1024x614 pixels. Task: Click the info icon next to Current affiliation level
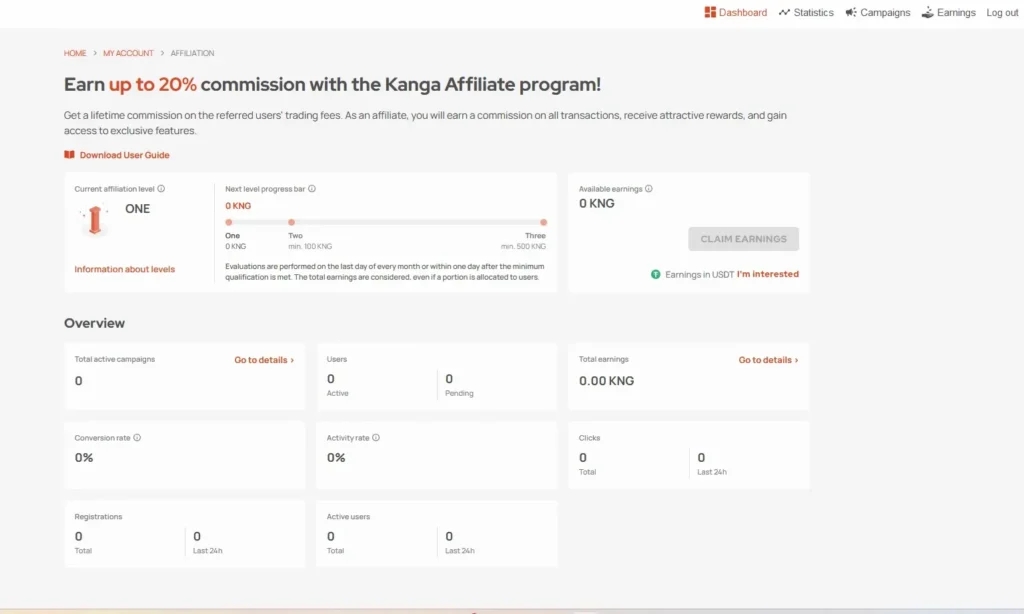pos(161,189)
